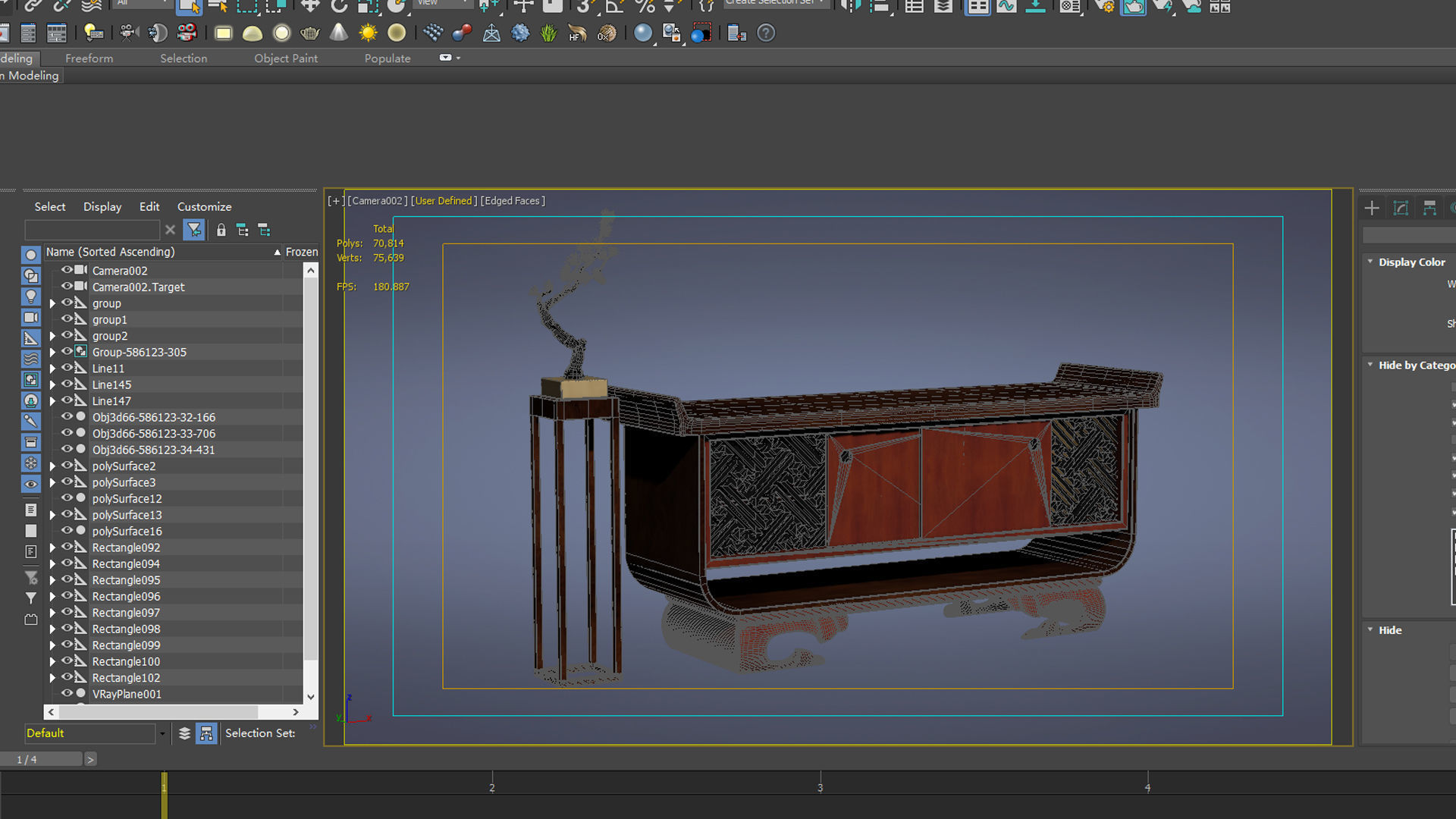Open the Customize menu in scene explorer

point(205,206)
